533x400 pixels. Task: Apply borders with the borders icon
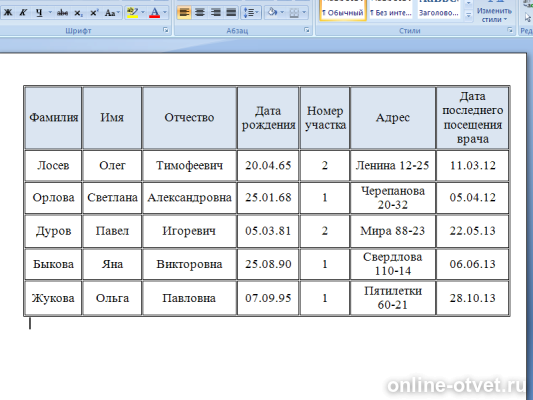click(x=294, y=13)
